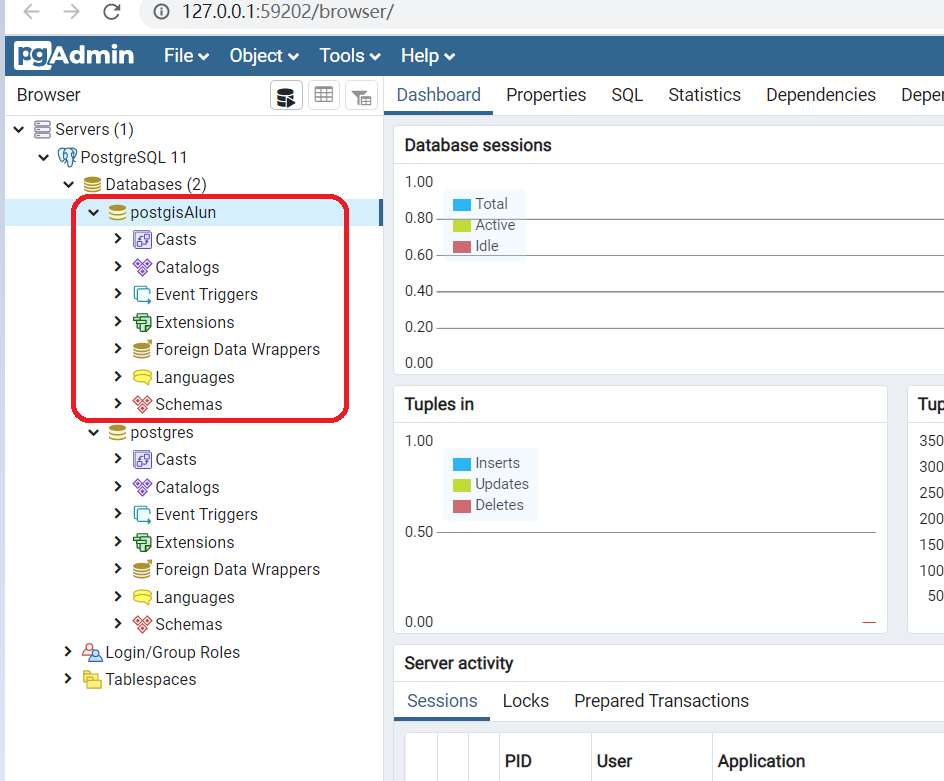Click the Catalogs icon under postgisAlun
The image size is (944, 781).
pyautogui.click(x=142, y=267)
